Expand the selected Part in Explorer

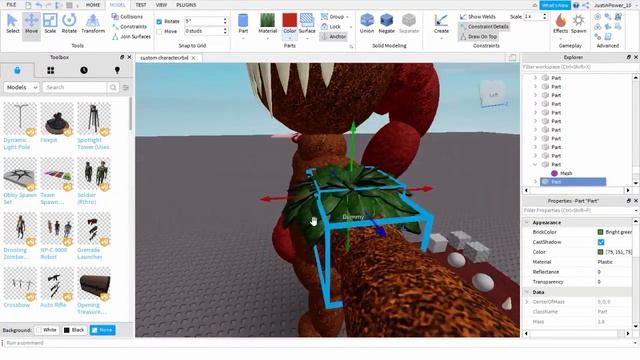pyautogui.click(x=535, y=182)
